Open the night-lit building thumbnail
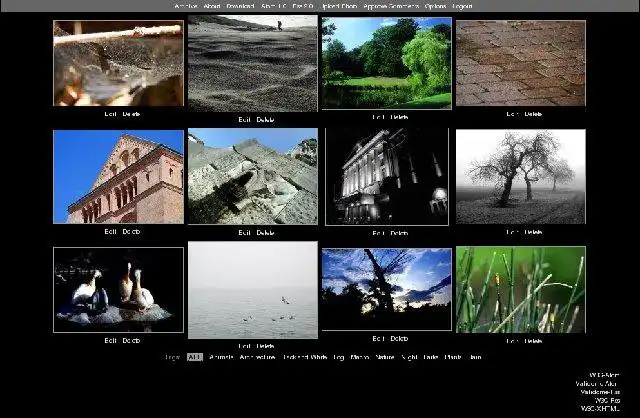This screenshot has width=640, height=418. pos(387,177)
